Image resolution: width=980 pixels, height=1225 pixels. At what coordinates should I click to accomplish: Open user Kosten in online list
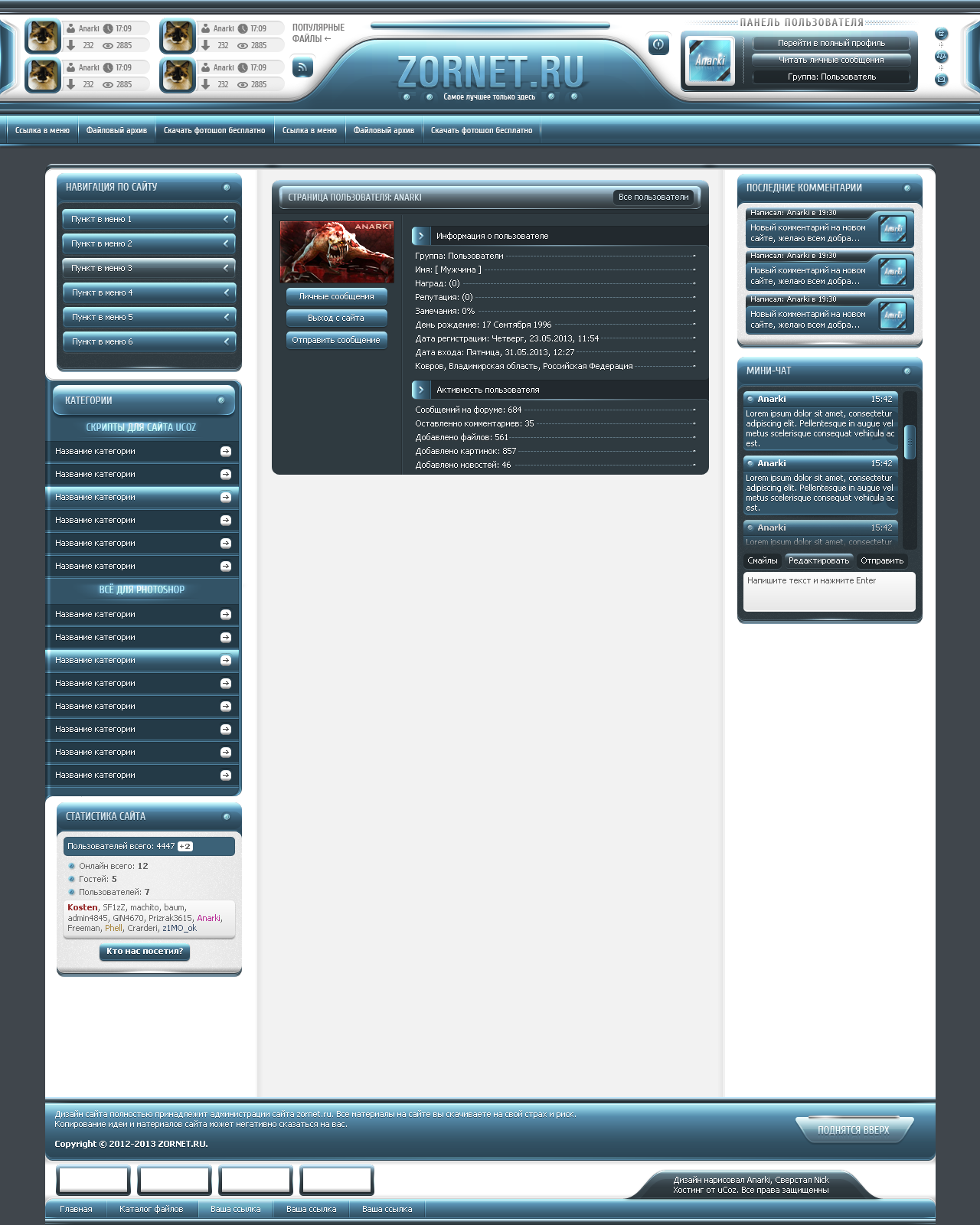83,907
